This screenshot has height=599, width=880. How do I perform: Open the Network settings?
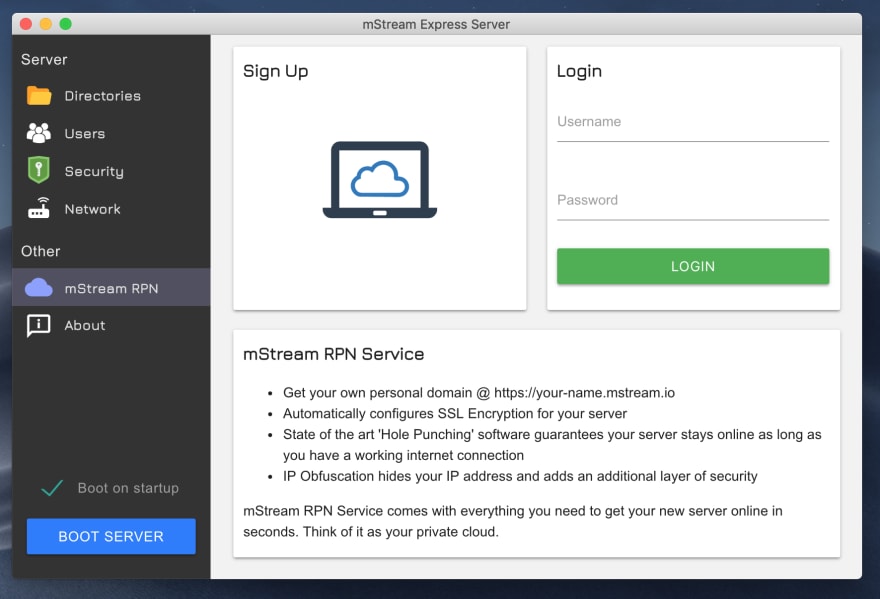(x=111, y=208)
